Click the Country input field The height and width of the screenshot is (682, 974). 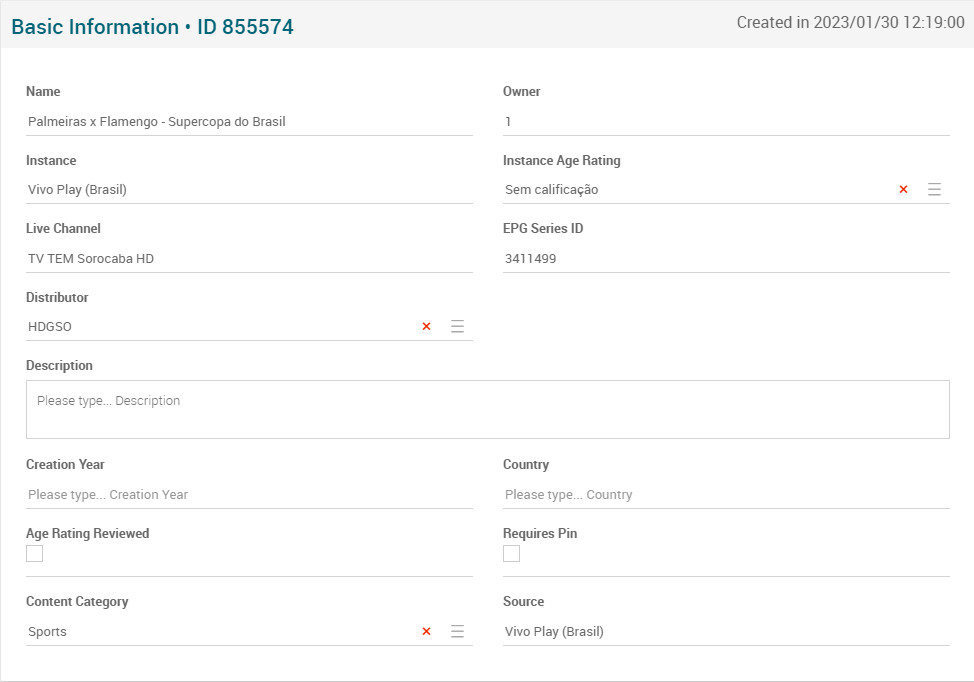tap(725, 495)
